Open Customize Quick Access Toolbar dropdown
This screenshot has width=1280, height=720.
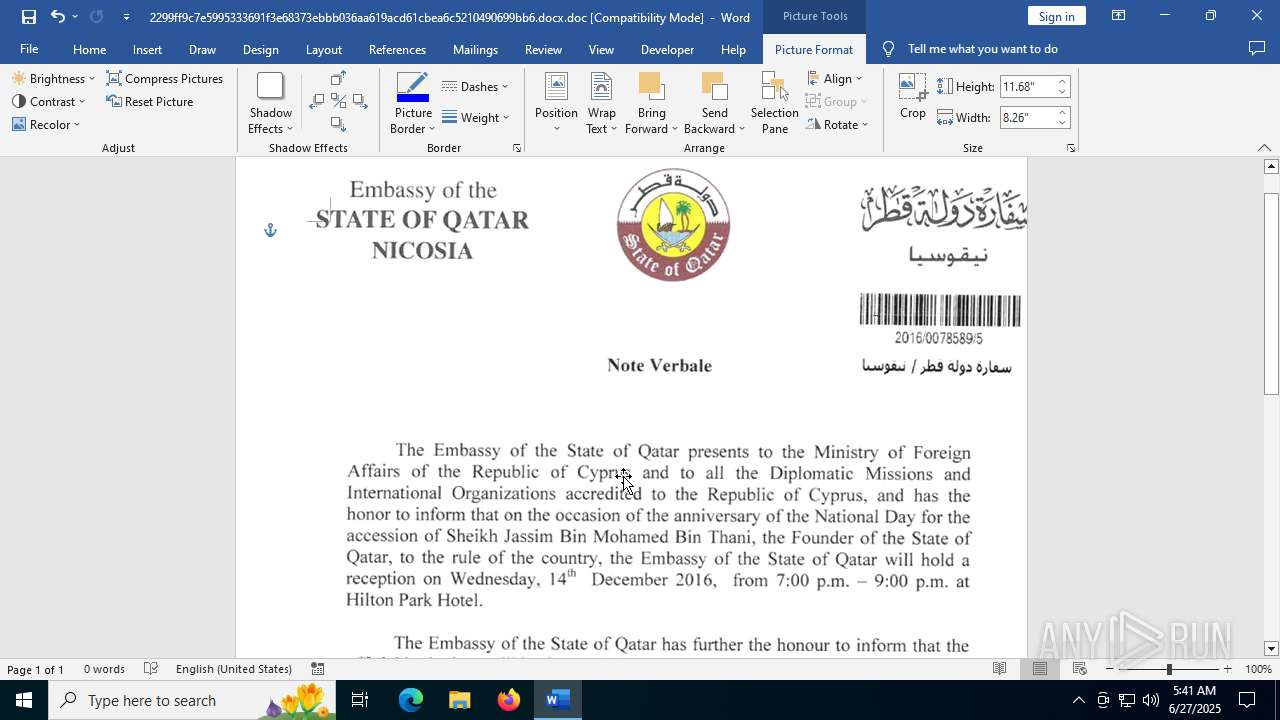[x=126, y=17]
